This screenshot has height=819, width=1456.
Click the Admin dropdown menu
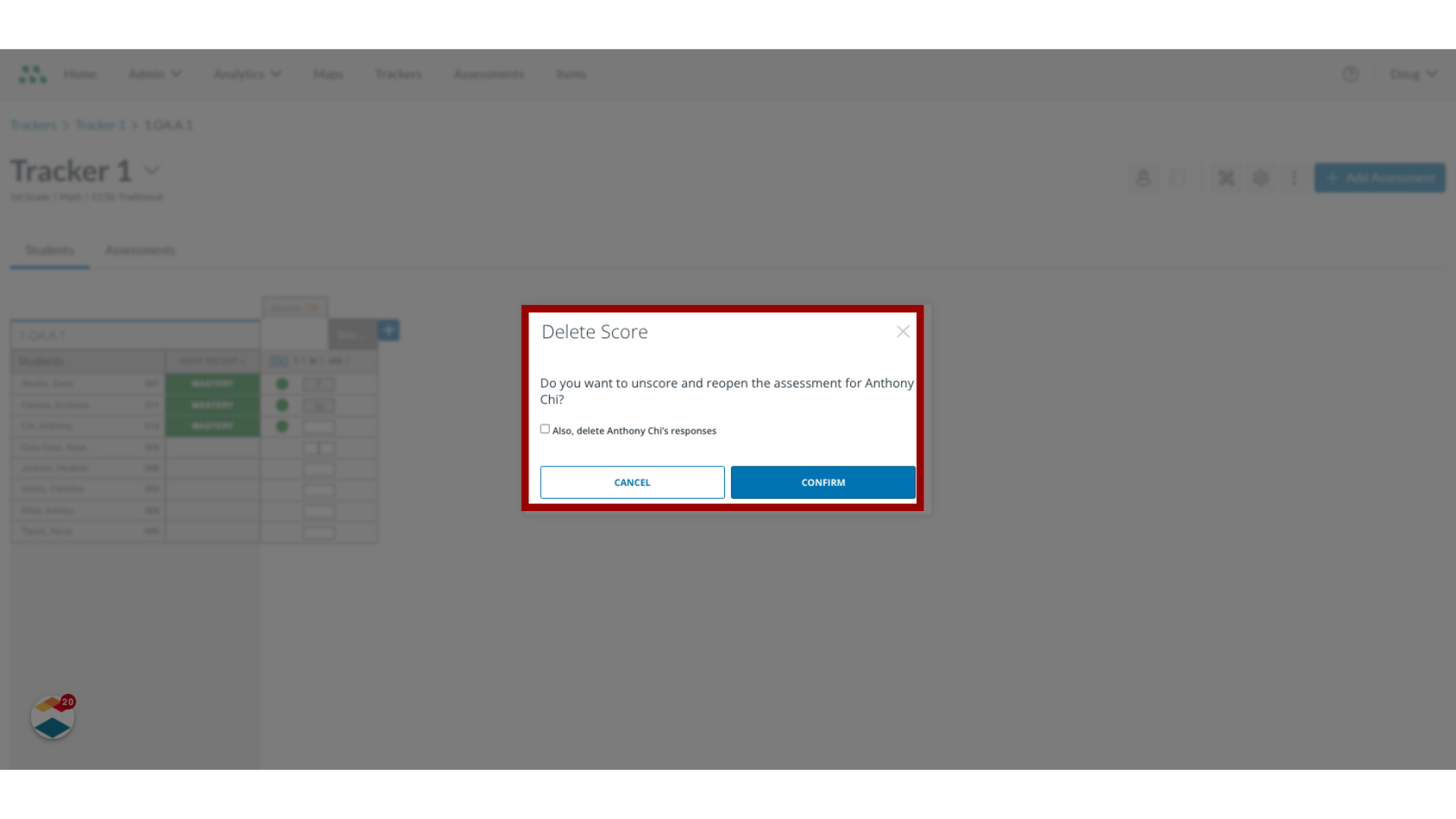[155, 73]
